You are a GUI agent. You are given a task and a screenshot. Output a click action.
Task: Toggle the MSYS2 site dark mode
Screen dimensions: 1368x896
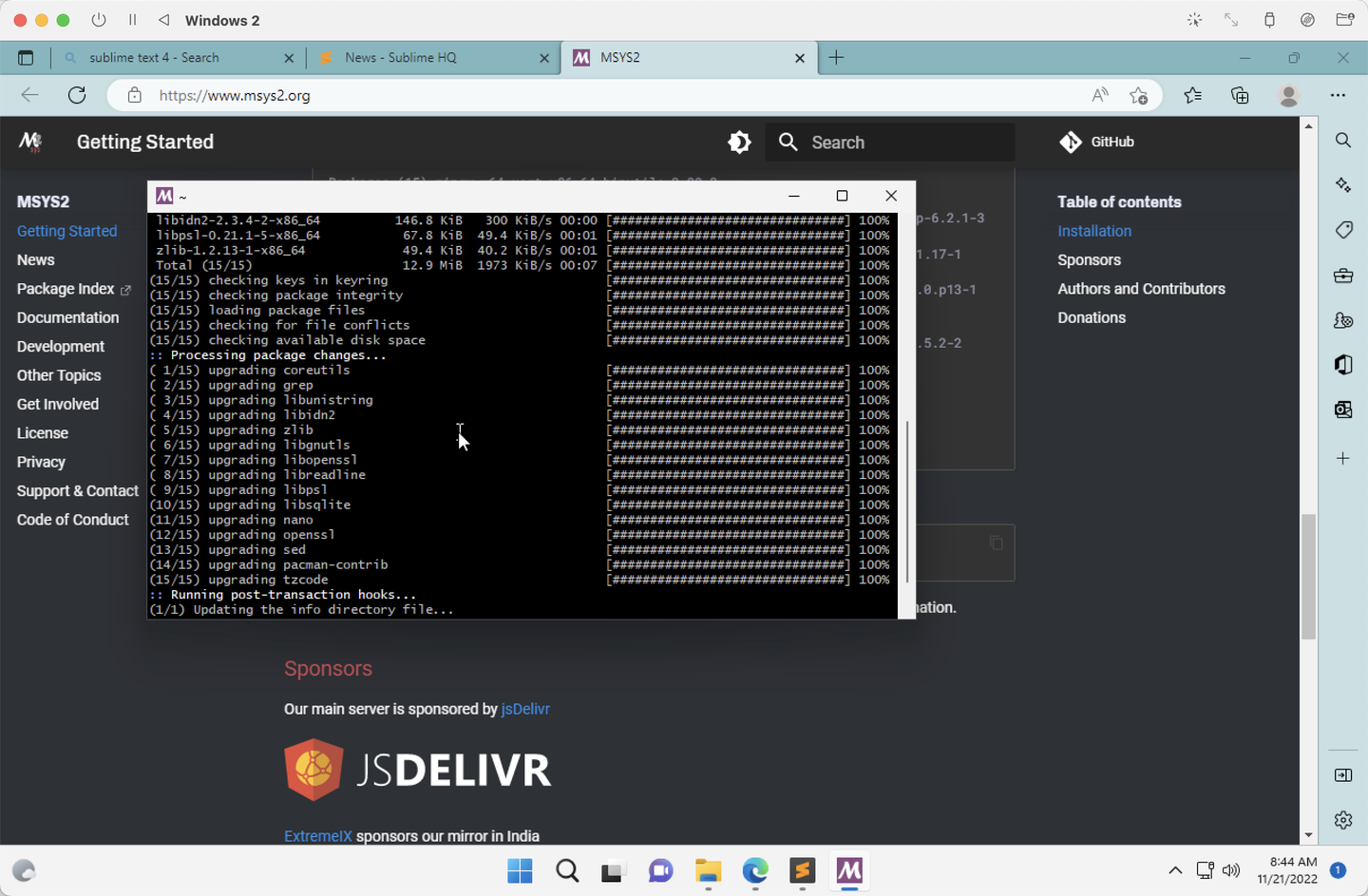740,142
